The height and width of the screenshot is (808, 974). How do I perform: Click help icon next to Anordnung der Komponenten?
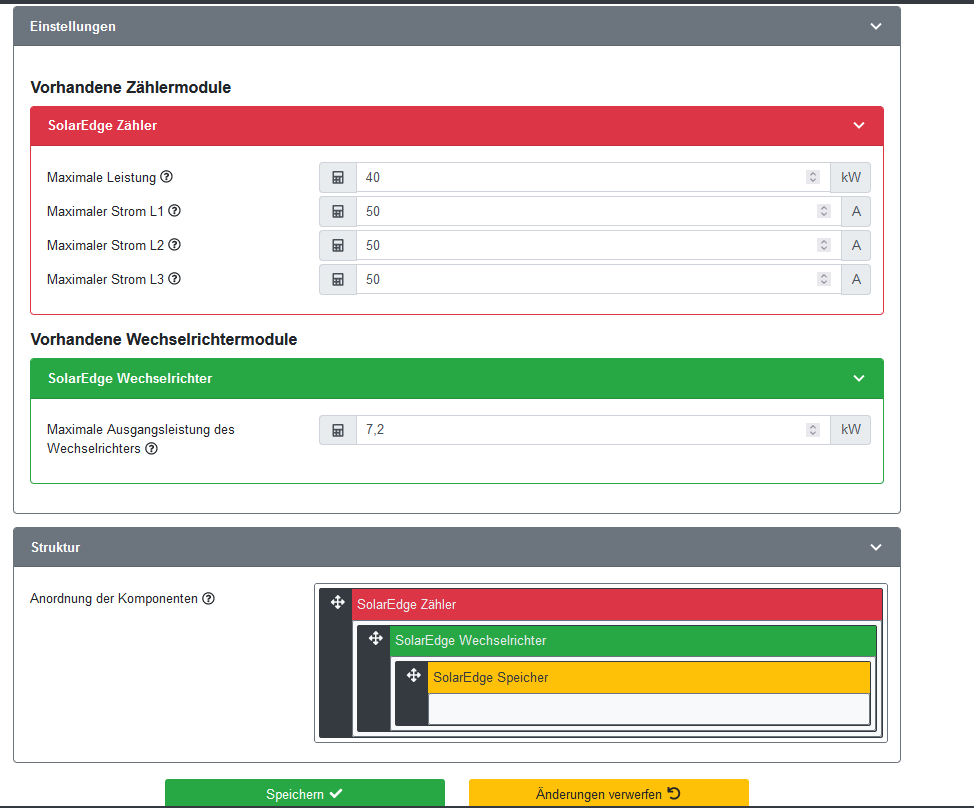[208, 599]
